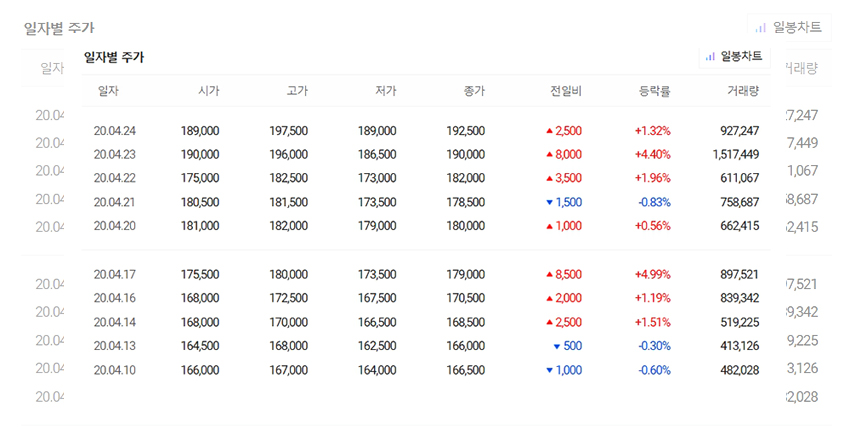Select the 20.04.22 date cell

(114, 178)
